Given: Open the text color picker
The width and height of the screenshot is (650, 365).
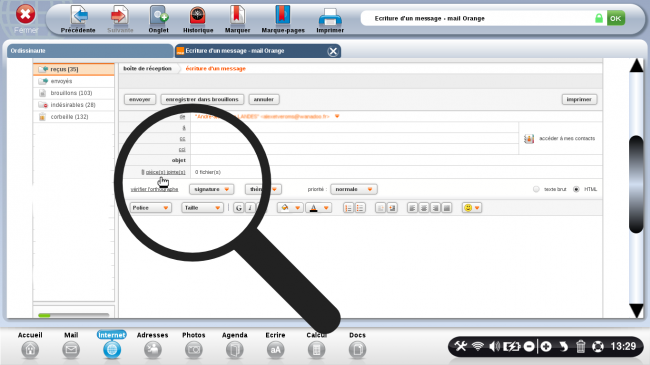Looking at the screenshot, I should coord(318,208).
